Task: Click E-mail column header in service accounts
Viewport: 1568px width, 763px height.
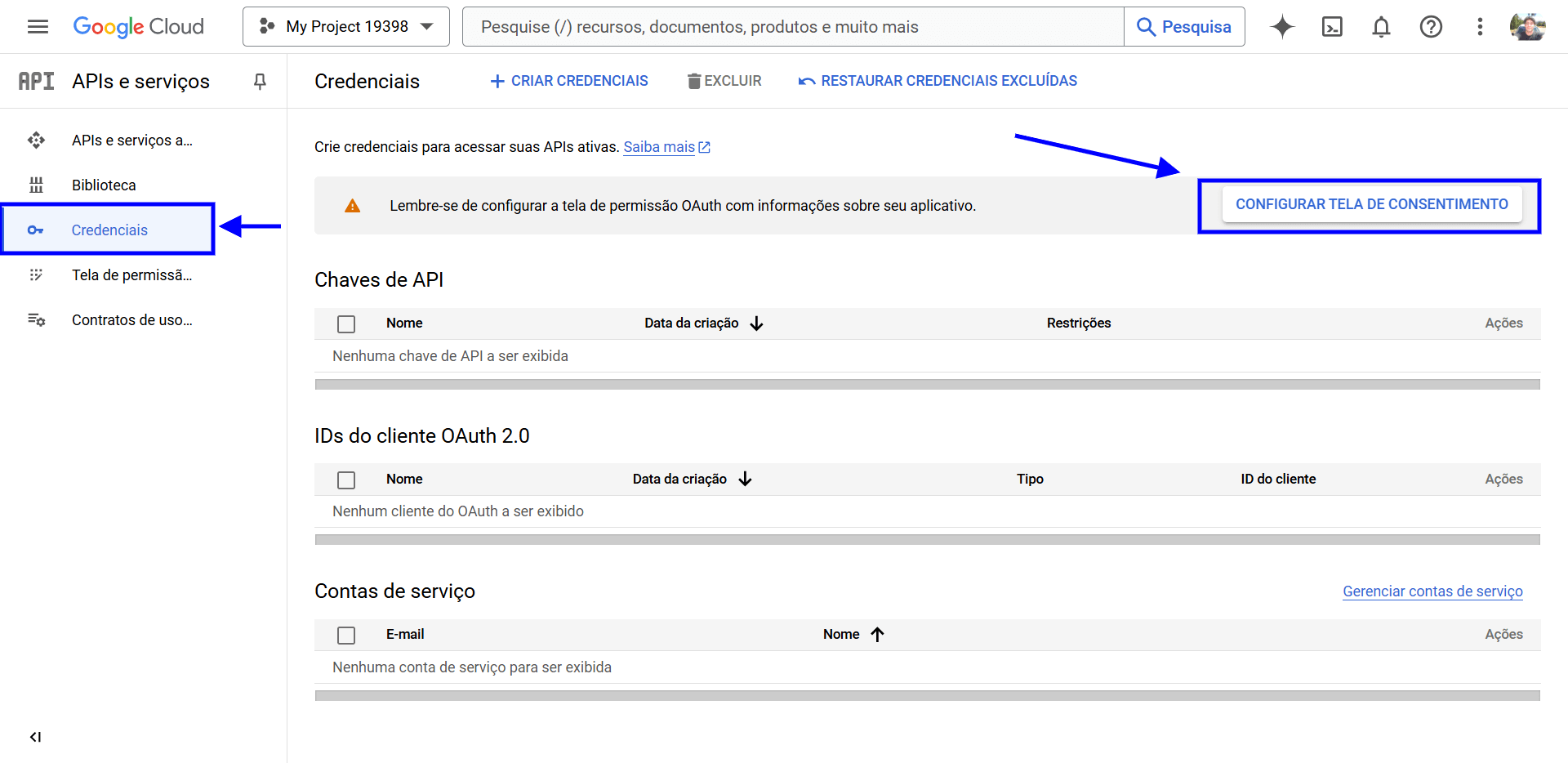Action: pos(405,634)
